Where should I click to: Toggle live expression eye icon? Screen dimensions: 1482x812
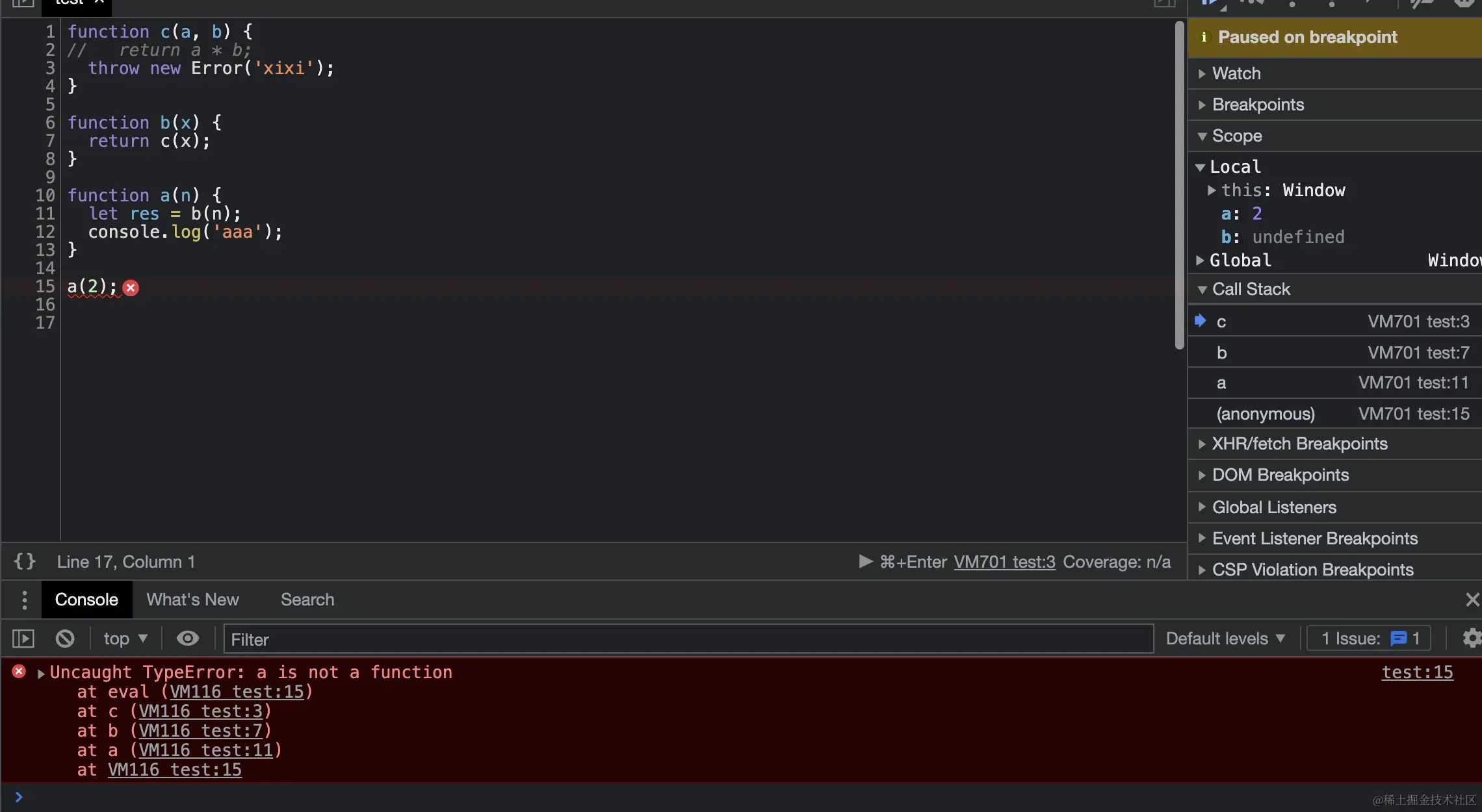pyautogui.click(x=188, y=639)
